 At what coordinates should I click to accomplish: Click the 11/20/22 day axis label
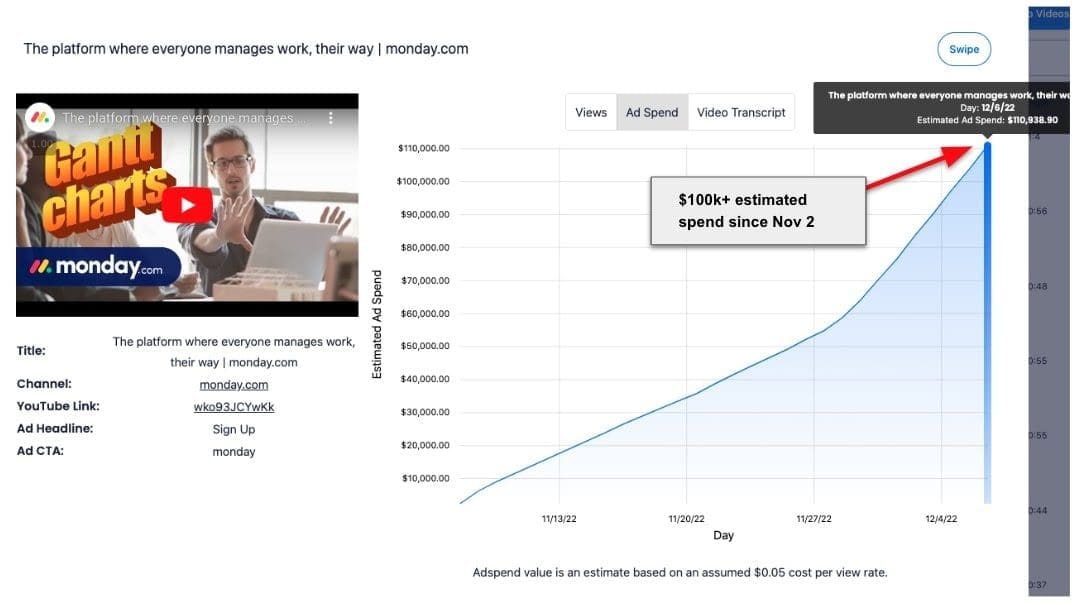click(x=686, y=519)
